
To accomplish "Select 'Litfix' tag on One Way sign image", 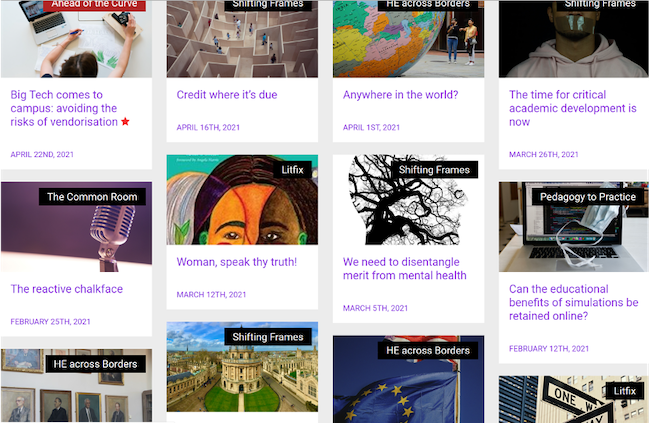I will pyautogui.click(x=625, y=391).
